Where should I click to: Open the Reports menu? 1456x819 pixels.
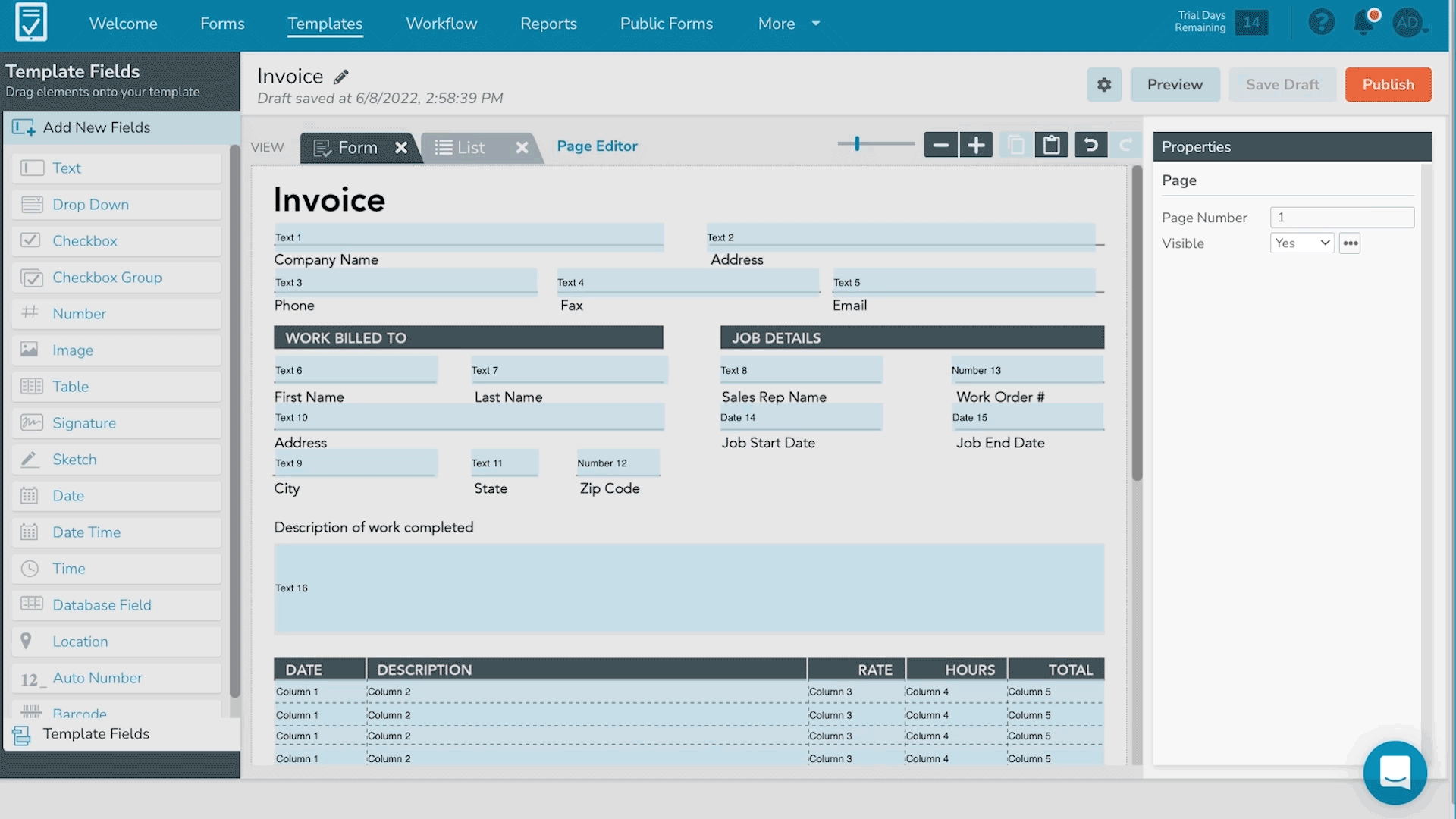point(548,24)
